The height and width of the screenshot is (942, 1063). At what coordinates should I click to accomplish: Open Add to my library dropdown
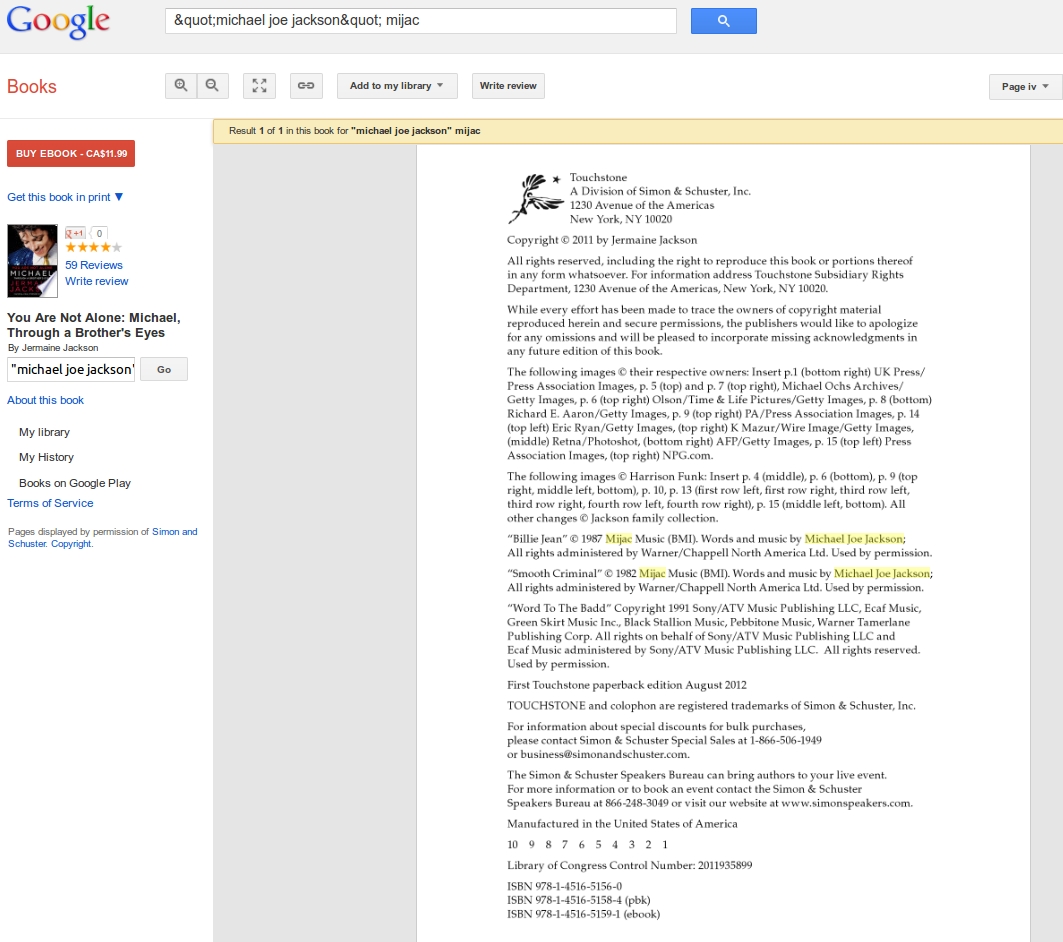[x=397, y=85]
